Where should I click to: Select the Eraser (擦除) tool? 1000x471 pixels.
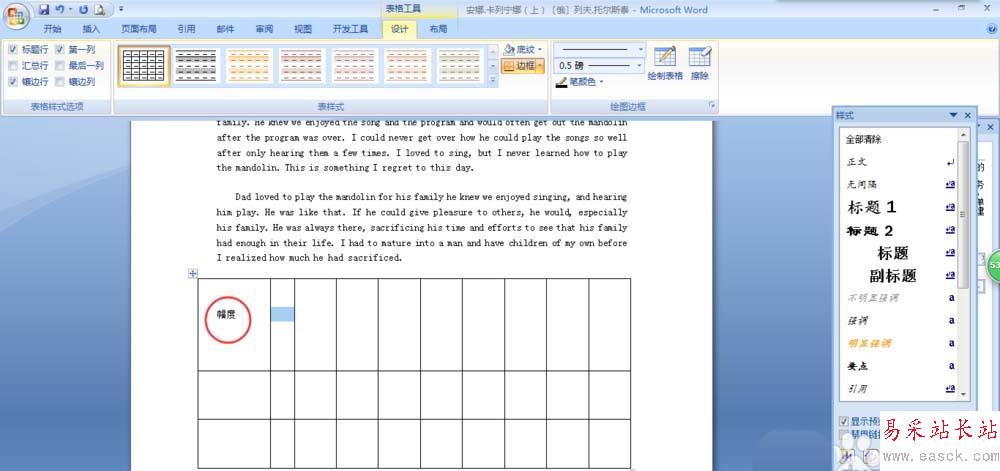(699, 62)
